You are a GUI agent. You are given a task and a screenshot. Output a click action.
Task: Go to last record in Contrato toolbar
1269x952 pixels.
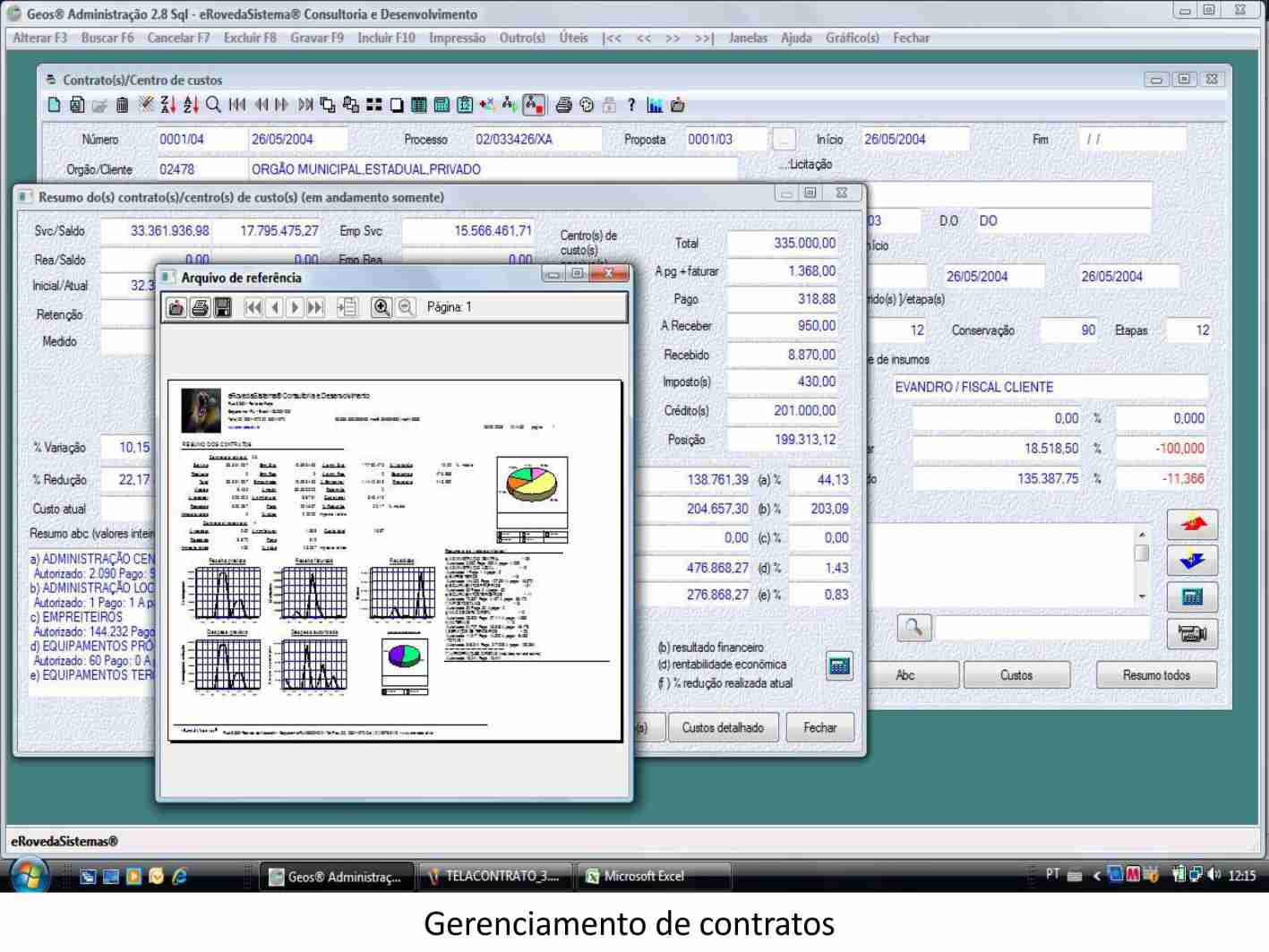pyautogui.click(x=305, y=105)
